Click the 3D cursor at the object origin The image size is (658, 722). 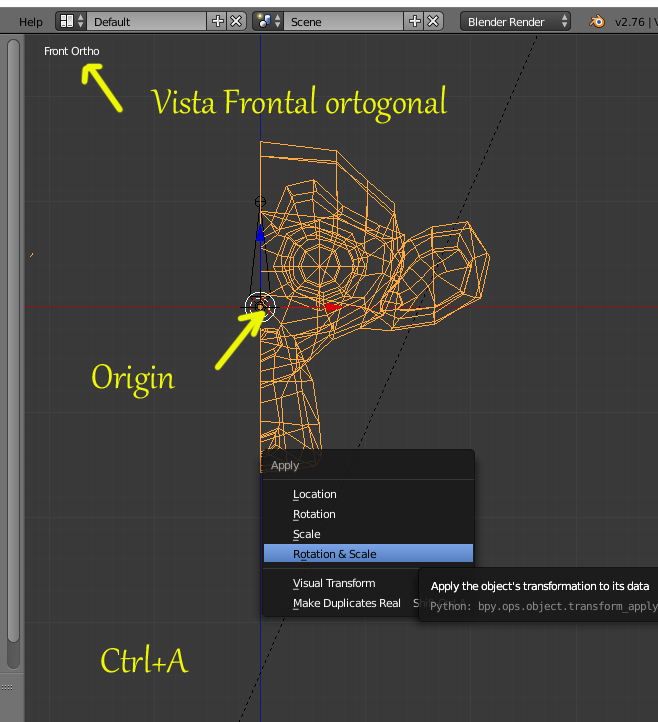click(260, 307)
